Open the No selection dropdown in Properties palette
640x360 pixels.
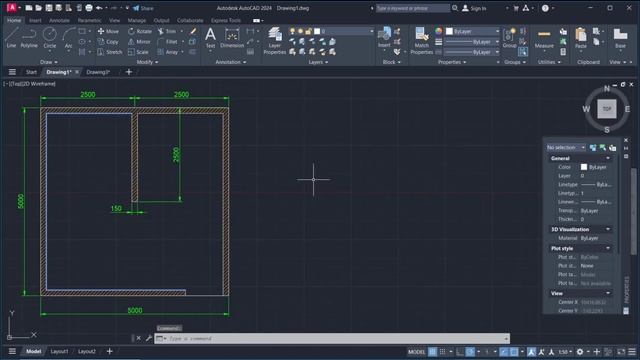(566, 147)
